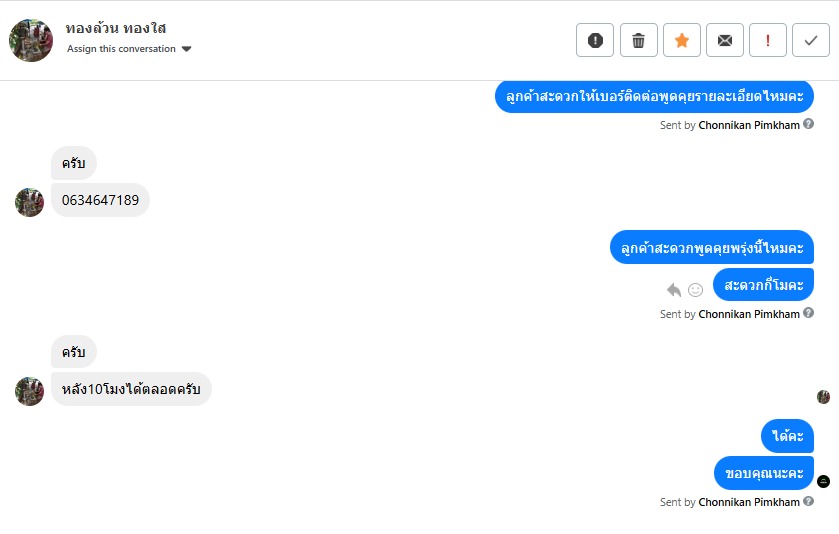Mark conversation unread with envelope icon
839x534 pixels.
pyautogui.click(x=724, y=40)
